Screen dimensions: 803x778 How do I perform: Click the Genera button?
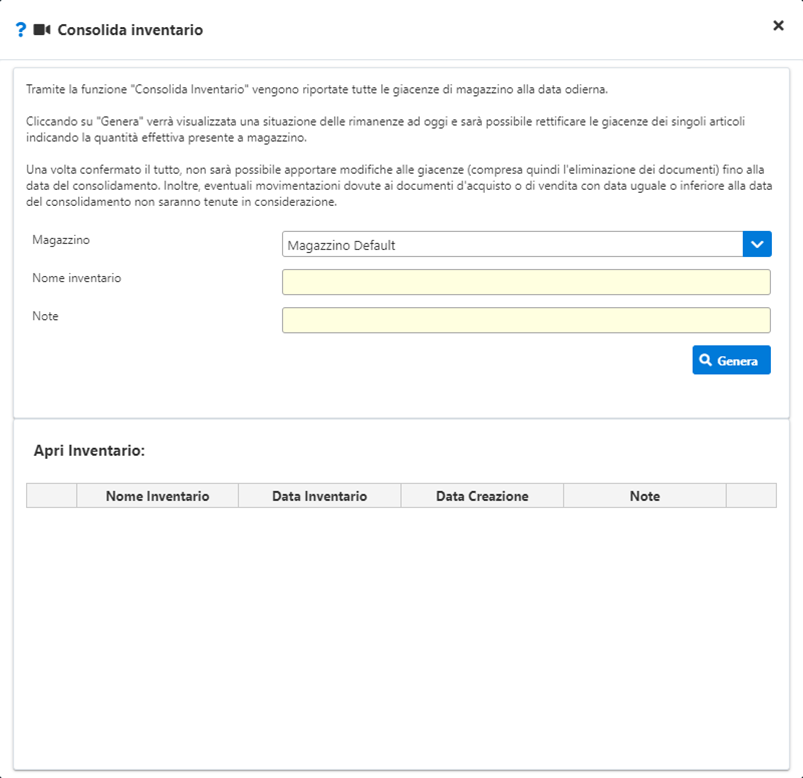tap(731, 360)
